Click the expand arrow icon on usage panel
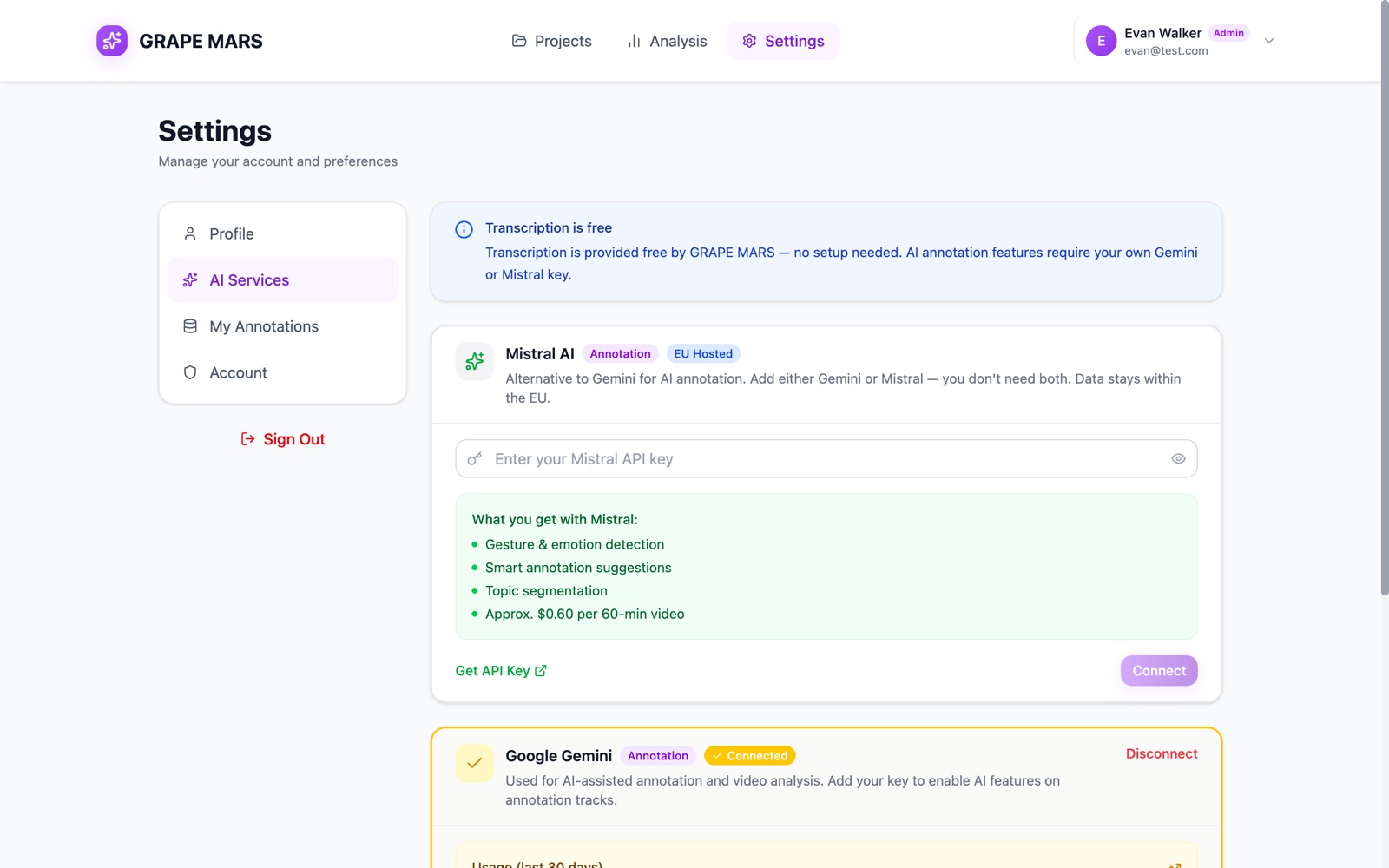Screen dimensions: 1389x868 (1175, 865)
